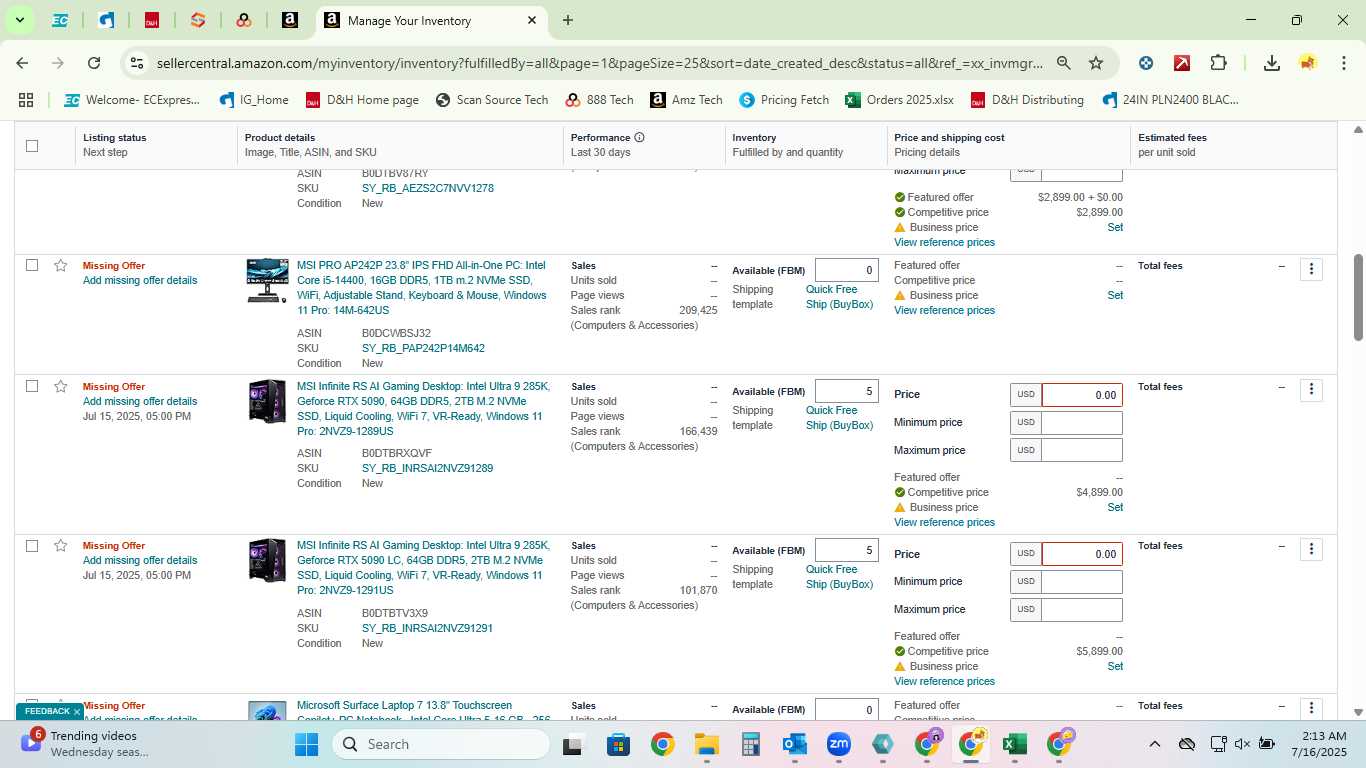The width and height of the screenshot is (1366, 768).
Task: Edit minimum price field for 2NVZ9-1289US
Action: coord(1082,422)
